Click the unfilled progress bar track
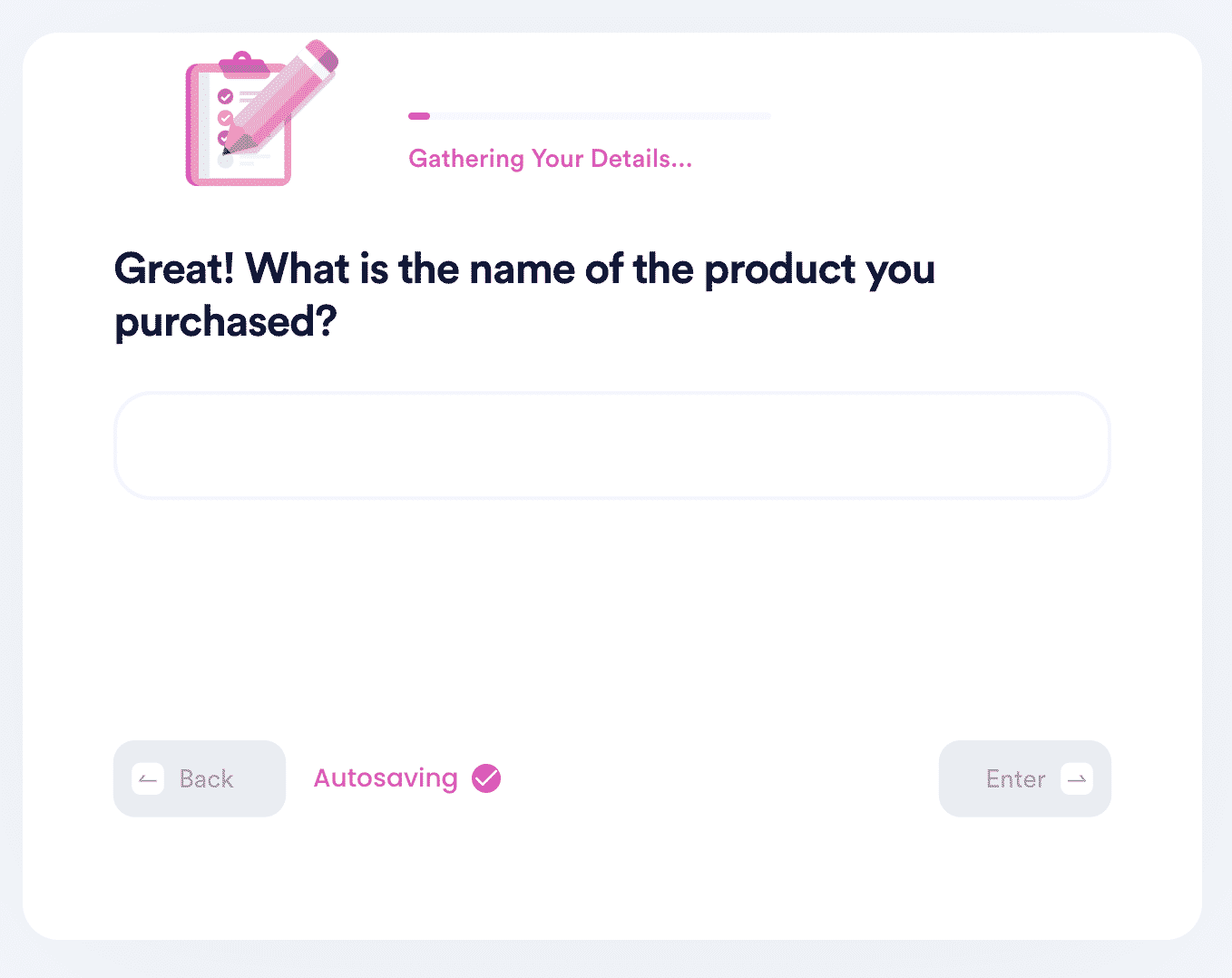The image size is (1232, 978). (x=601, y=116)
